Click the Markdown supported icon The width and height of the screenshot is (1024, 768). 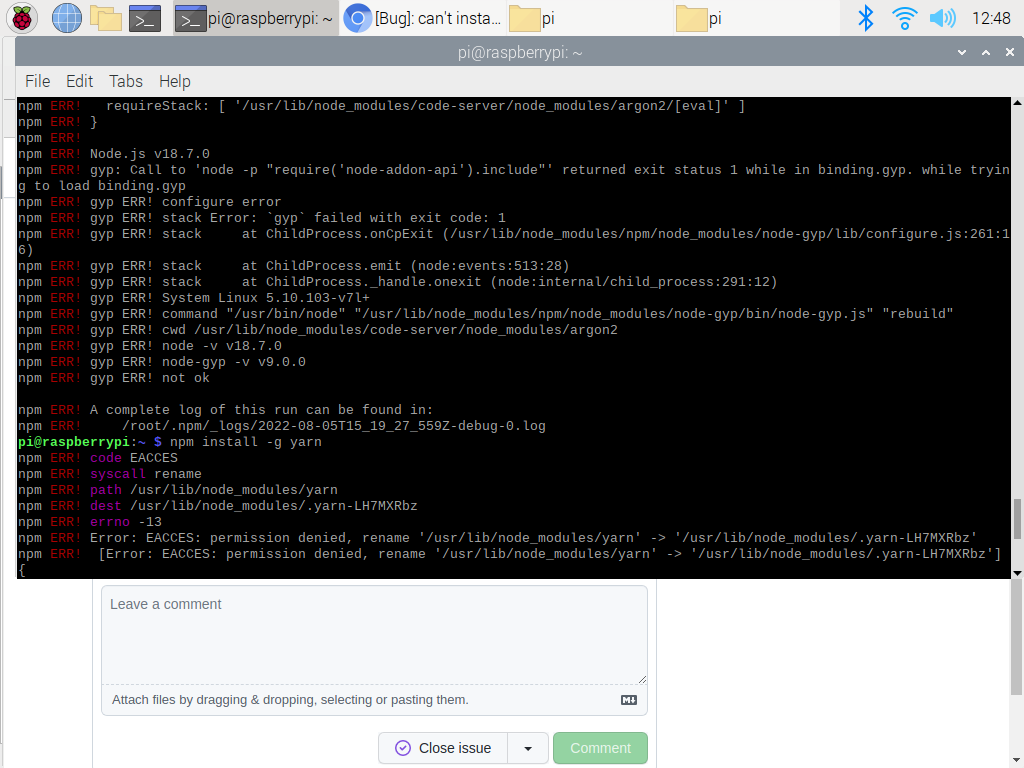pos(629,700)
